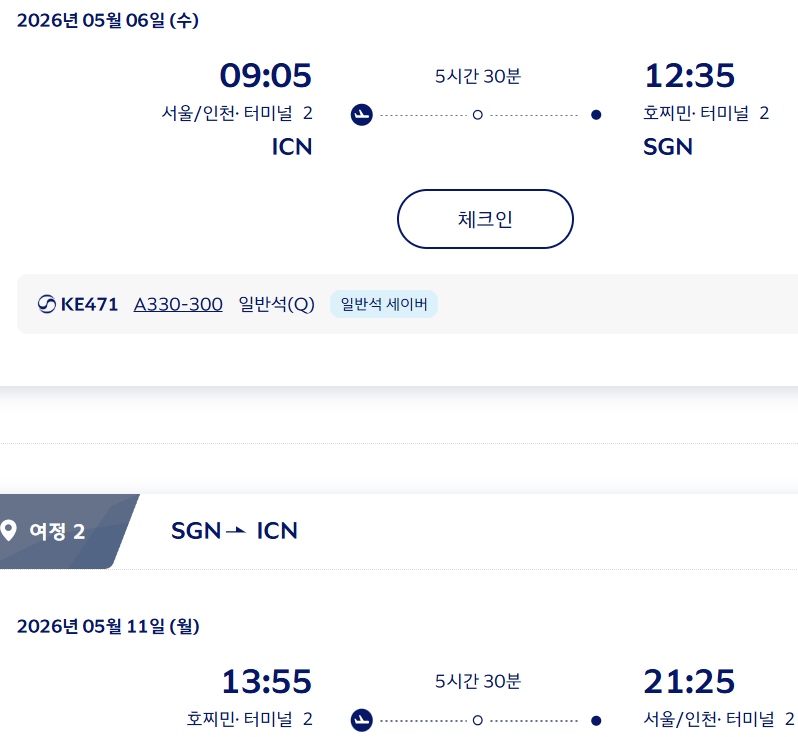Image resolution: width=798 pixels, height=737 pixels.
Task: Click the 일반석(Q) cabin class label
Action: tap(276, 304)
